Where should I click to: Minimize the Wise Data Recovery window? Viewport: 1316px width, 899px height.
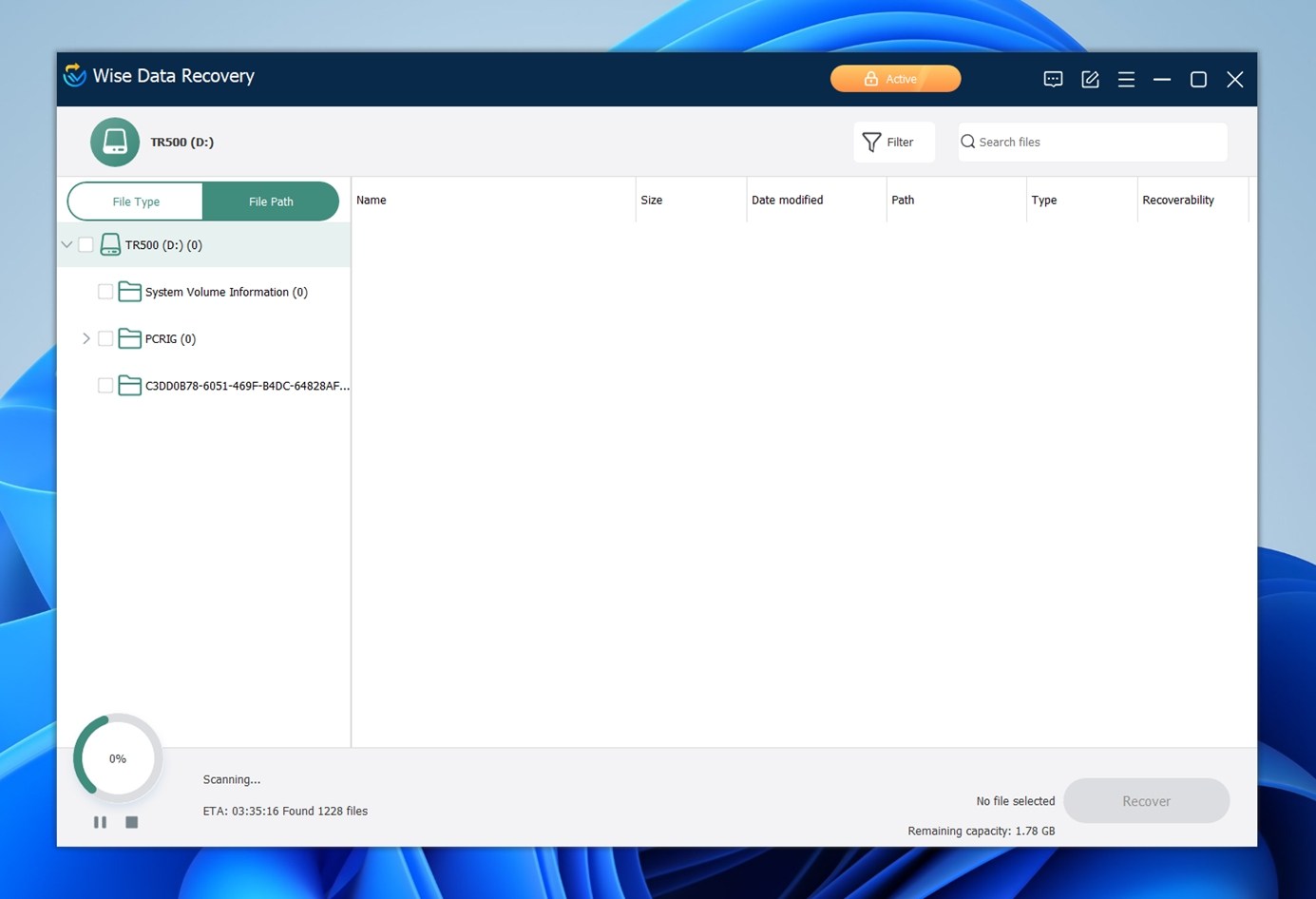tap(1162, 80)
